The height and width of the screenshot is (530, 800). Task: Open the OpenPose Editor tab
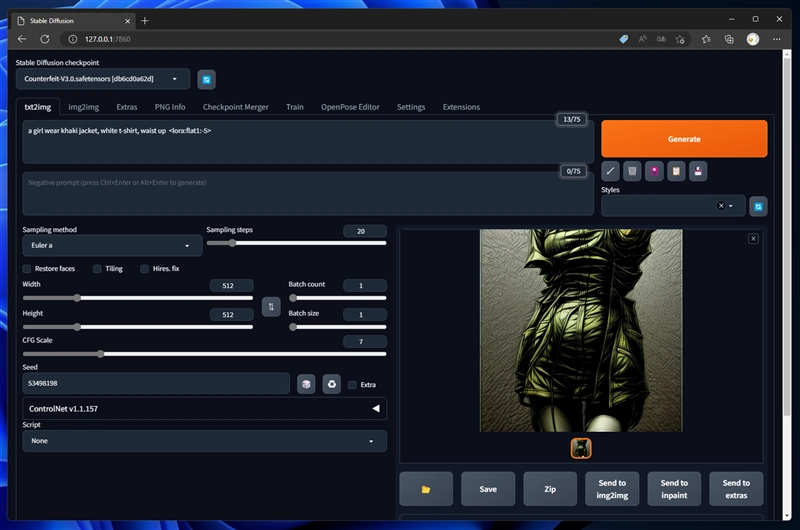(x=350, y=107)
